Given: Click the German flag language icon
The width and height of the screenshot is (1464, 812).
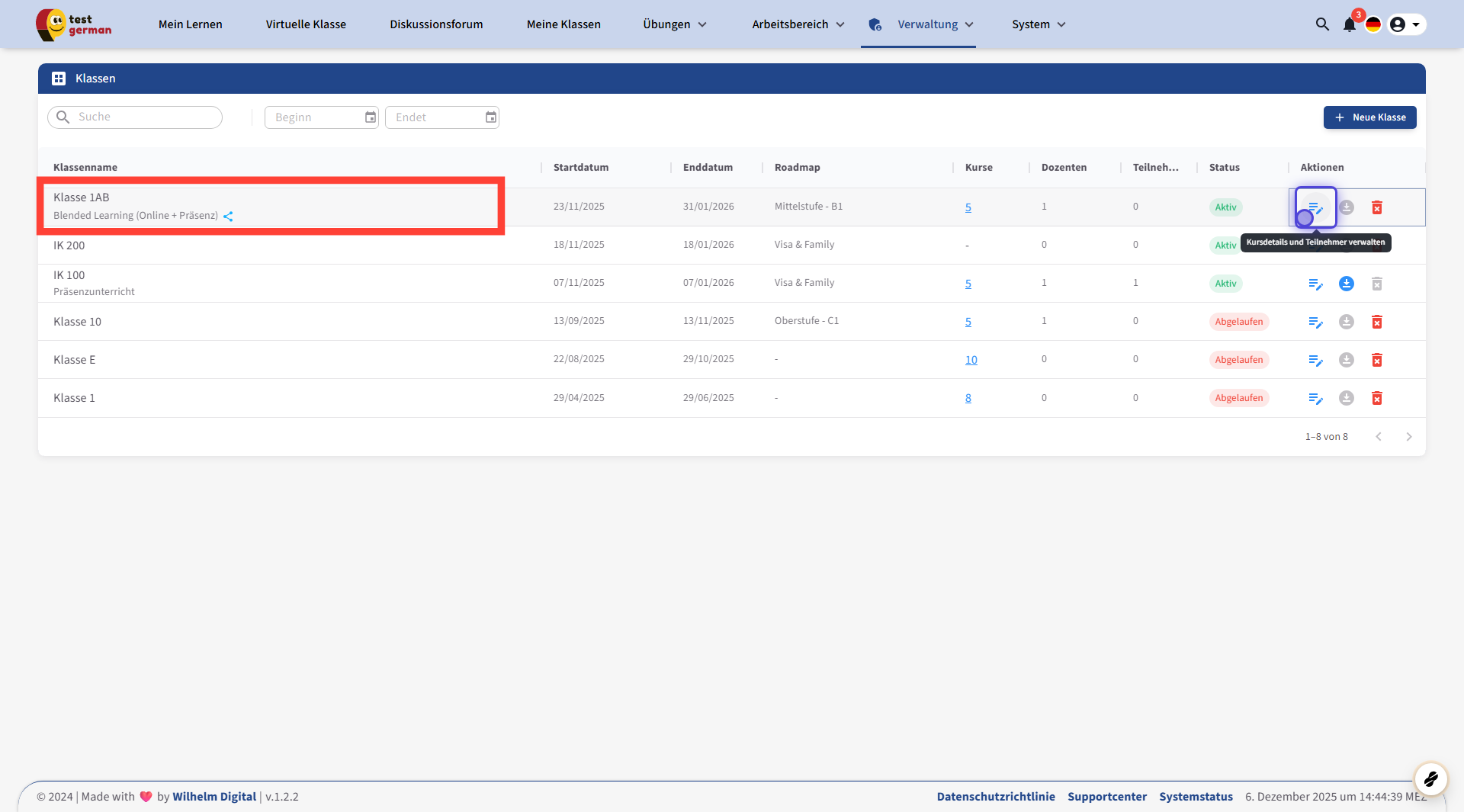Looking at the screenshot, I should pyautogui.click(x=1373, y=24).
